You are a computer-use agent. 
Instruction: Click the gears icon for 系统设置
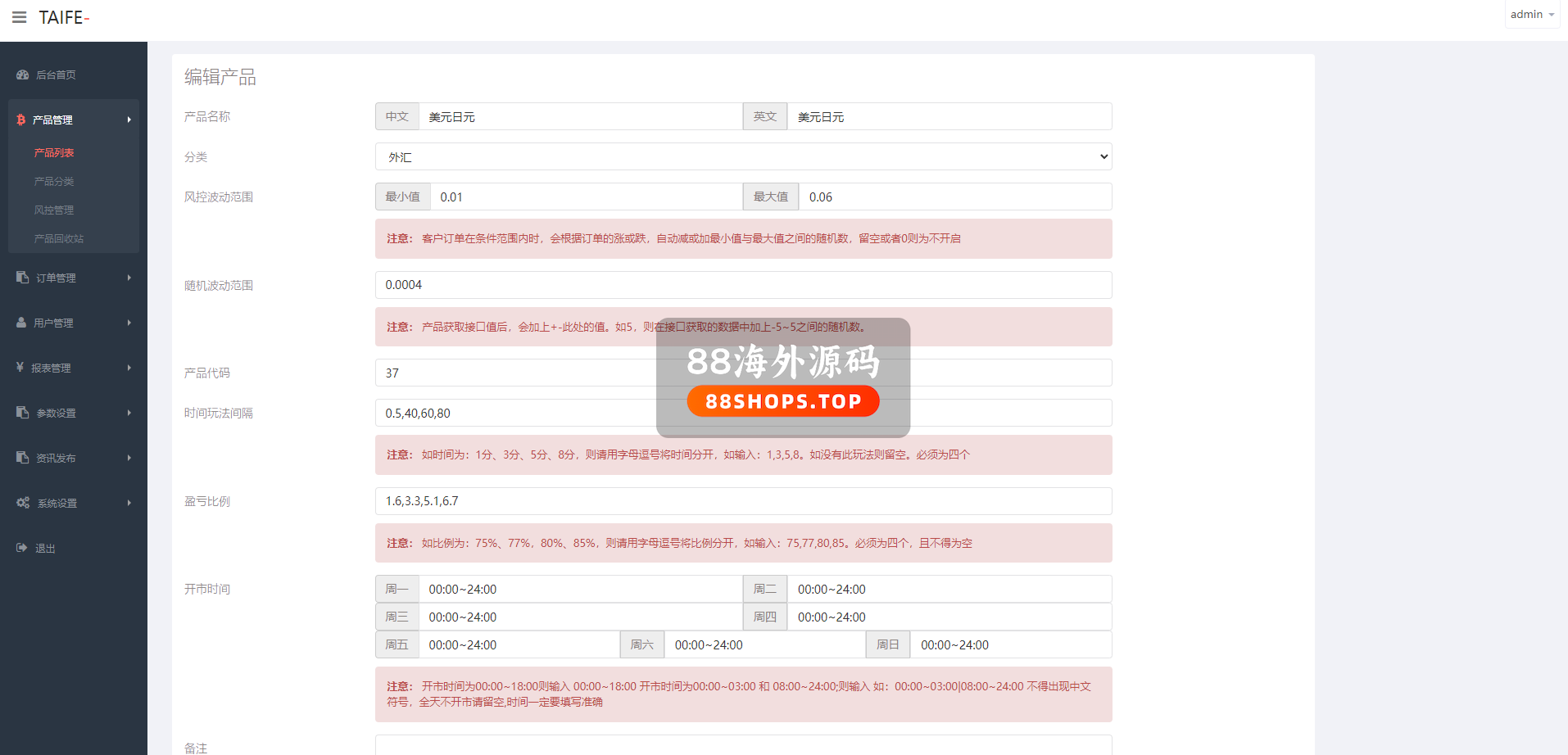click(23, 503)
